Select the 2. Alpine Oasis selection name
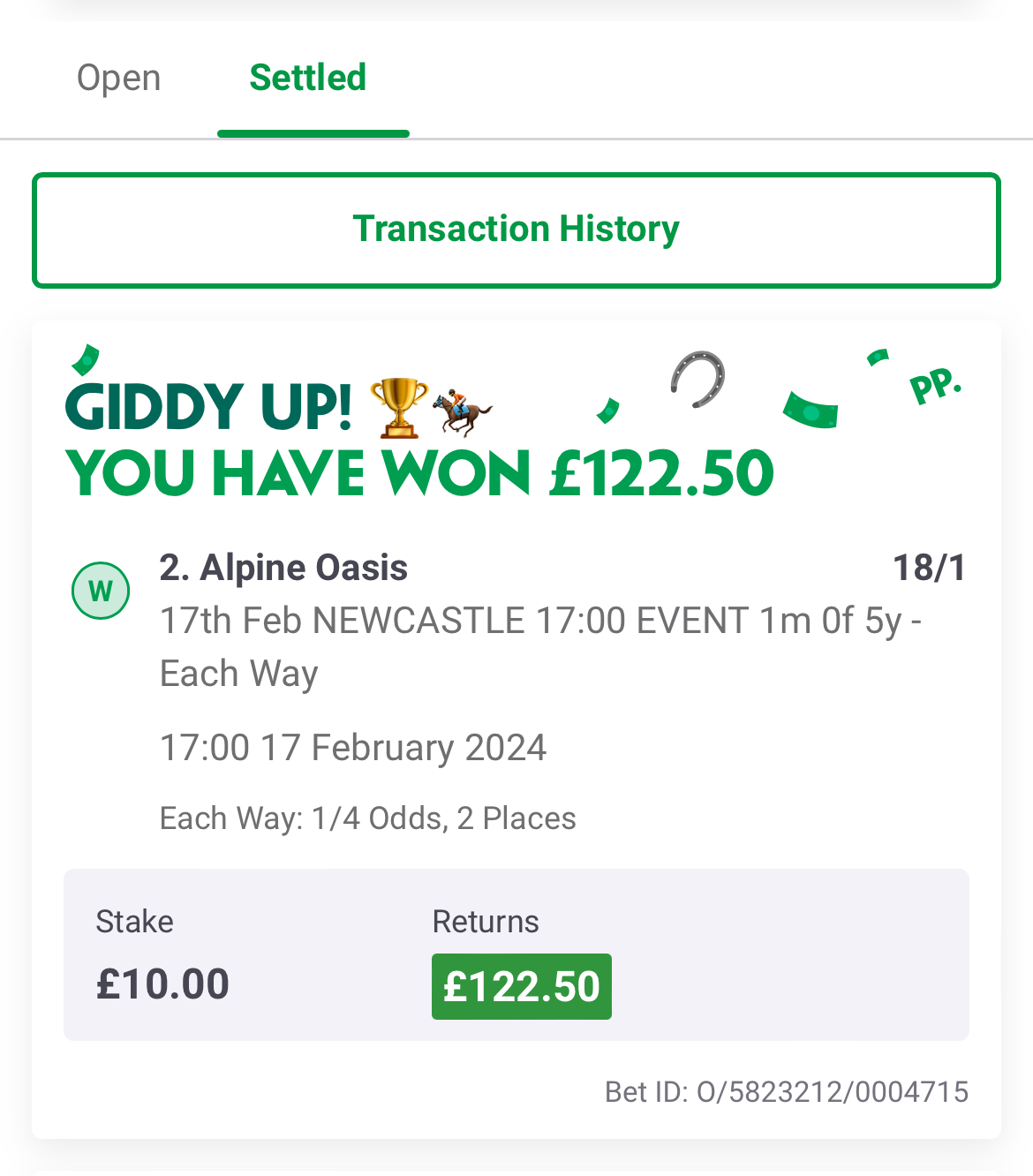The height and width of the screenshot is (1176, 1033). 283,568
